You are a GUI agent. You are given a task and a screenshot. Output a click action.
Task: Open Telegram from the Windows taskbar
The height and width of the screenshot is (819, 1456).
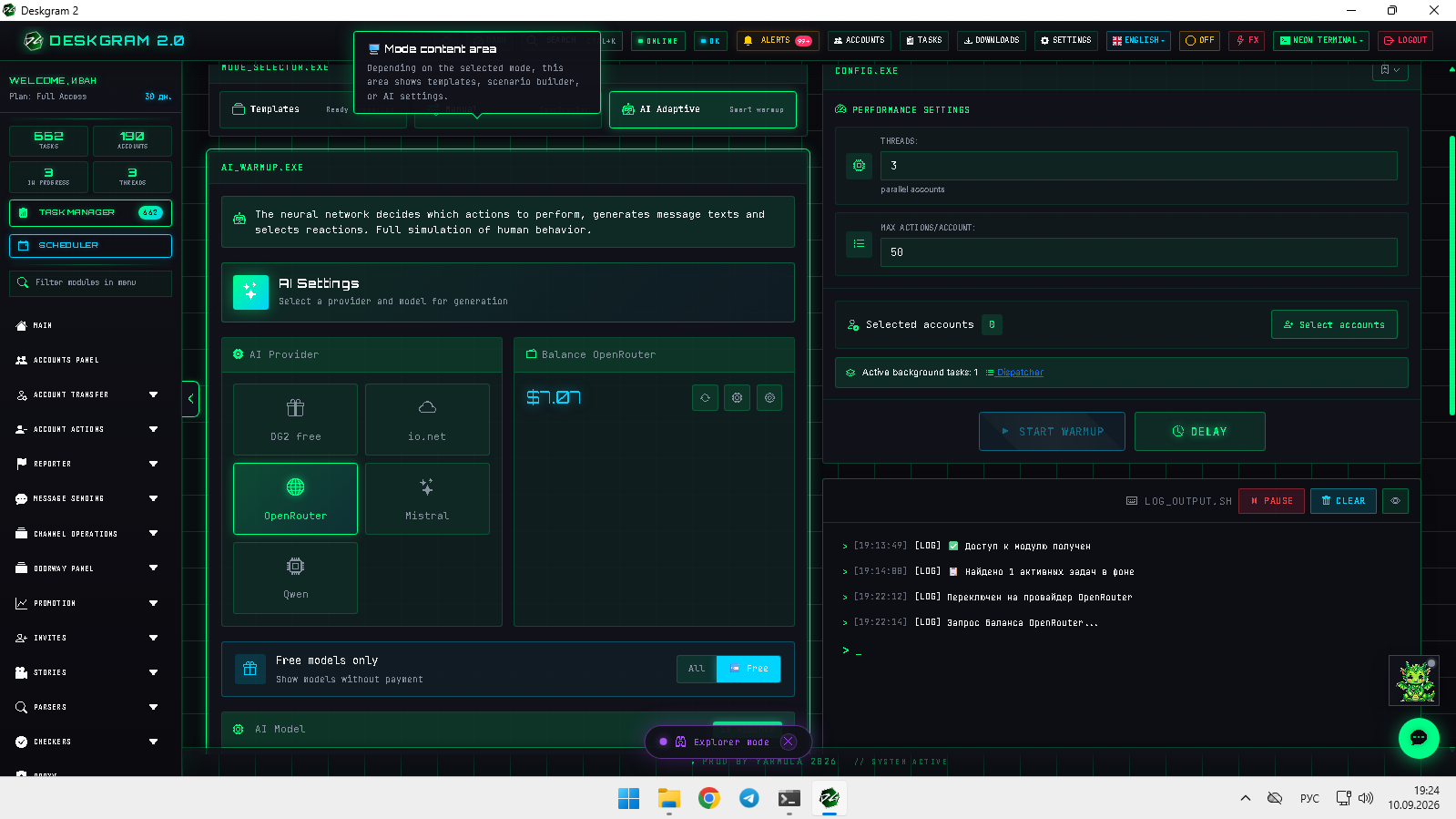[x=748, y=798]
